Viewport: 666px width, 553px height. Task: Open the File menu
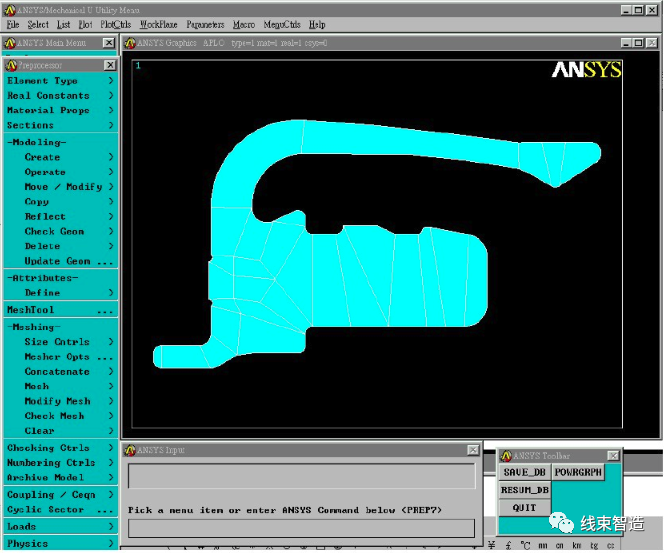coord(13,25)
